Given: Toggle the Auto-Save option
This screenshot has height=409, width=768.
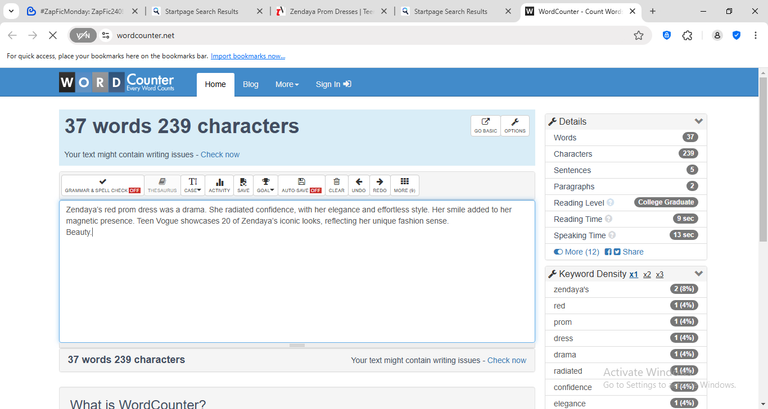Looking at the screenshot, I should 301,185.
